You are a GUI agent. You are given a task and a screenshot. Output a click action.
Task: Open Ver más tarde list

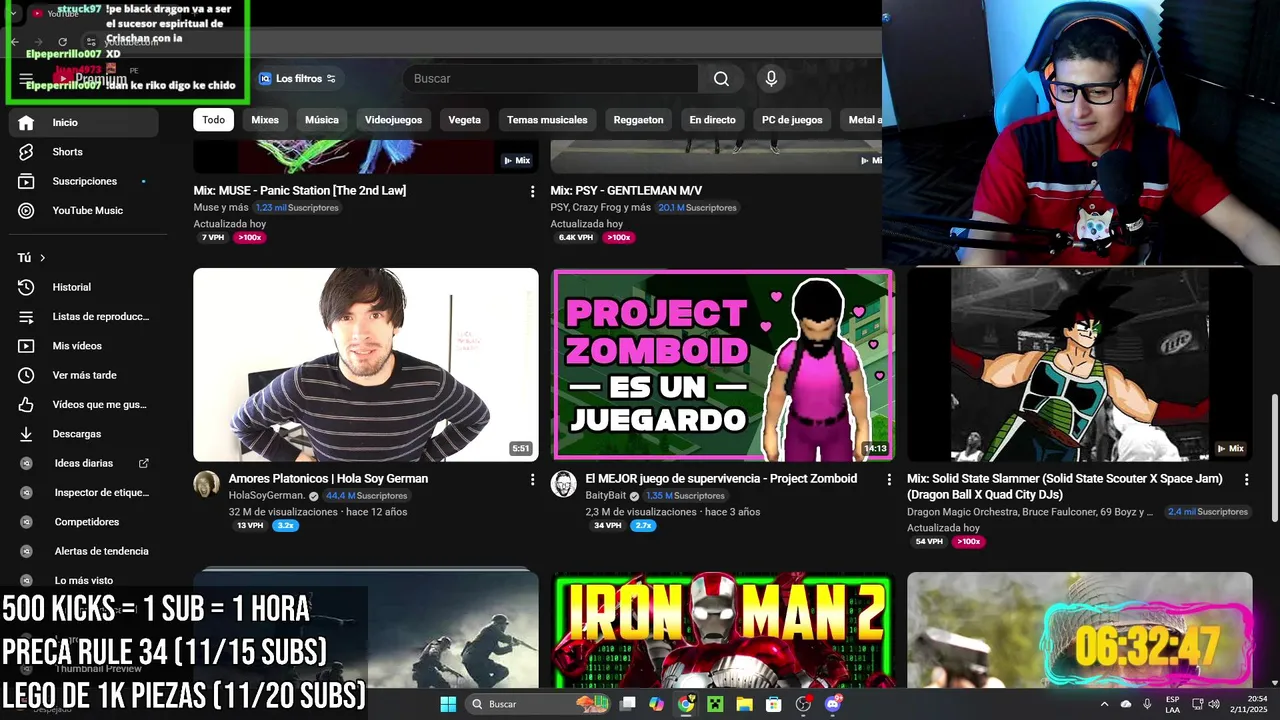tap(83, 375)
